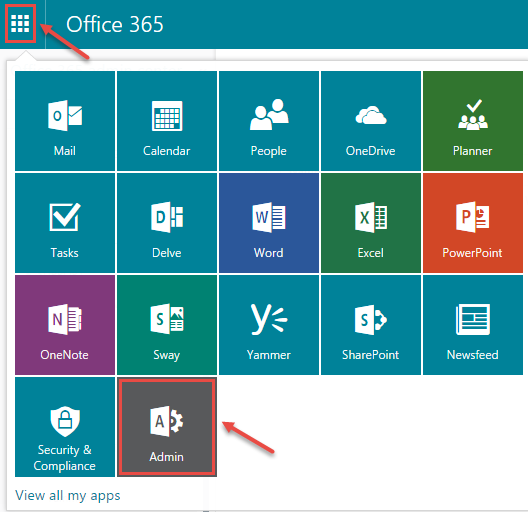
Task: Open Security & Compliance tile
Action: click(x=65, y=427)
